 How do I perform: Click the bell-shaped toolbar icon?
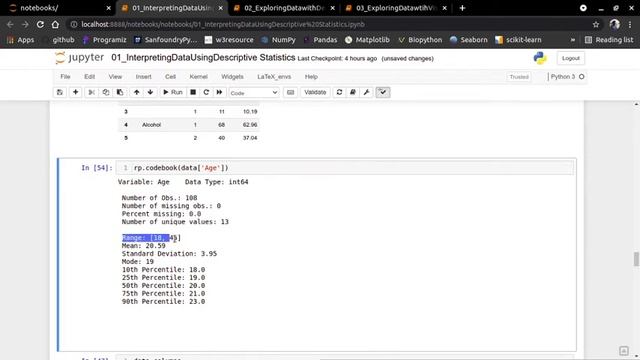tap(353, 92)
